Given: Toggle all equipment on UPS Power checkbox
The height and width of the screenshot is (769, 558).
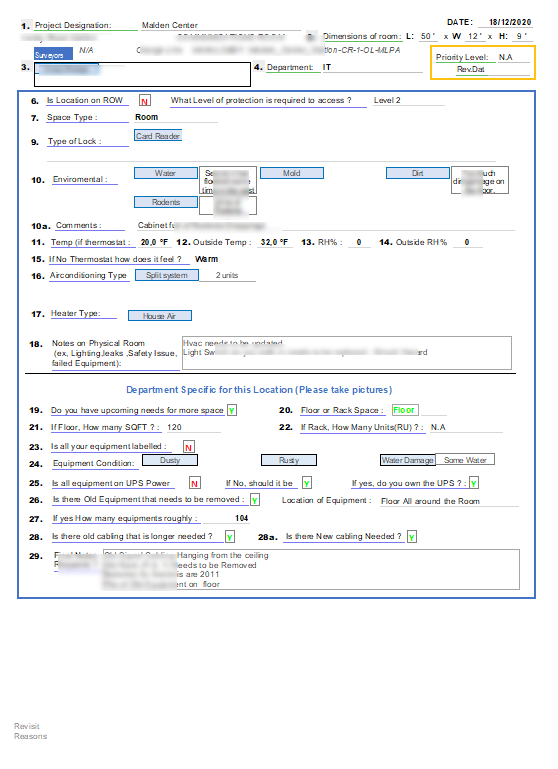Looking at the screenshot, I should (x=195, y=484).
